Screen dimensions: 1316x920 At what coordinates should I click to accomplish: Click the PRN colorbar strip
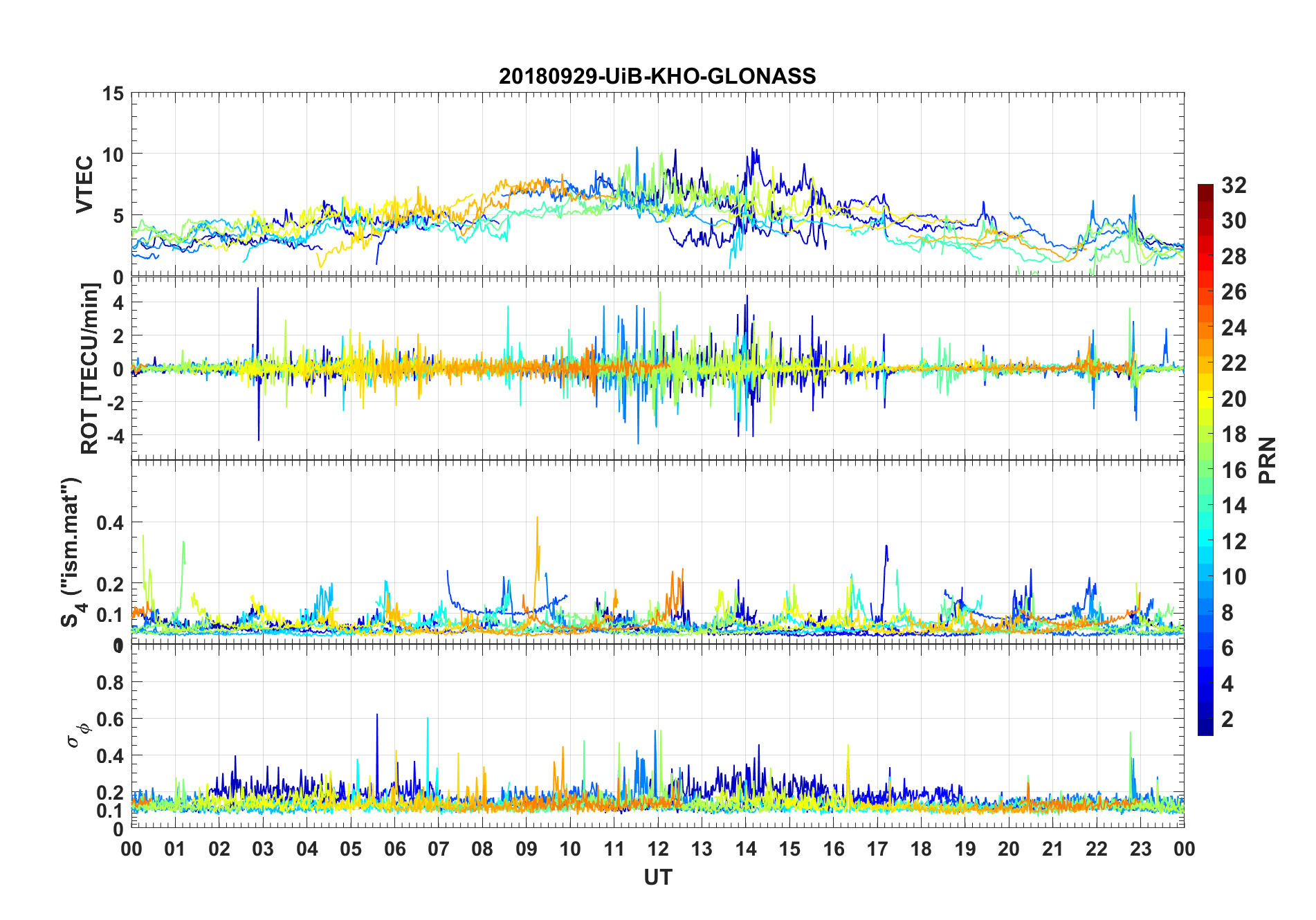pos(1205,459)
